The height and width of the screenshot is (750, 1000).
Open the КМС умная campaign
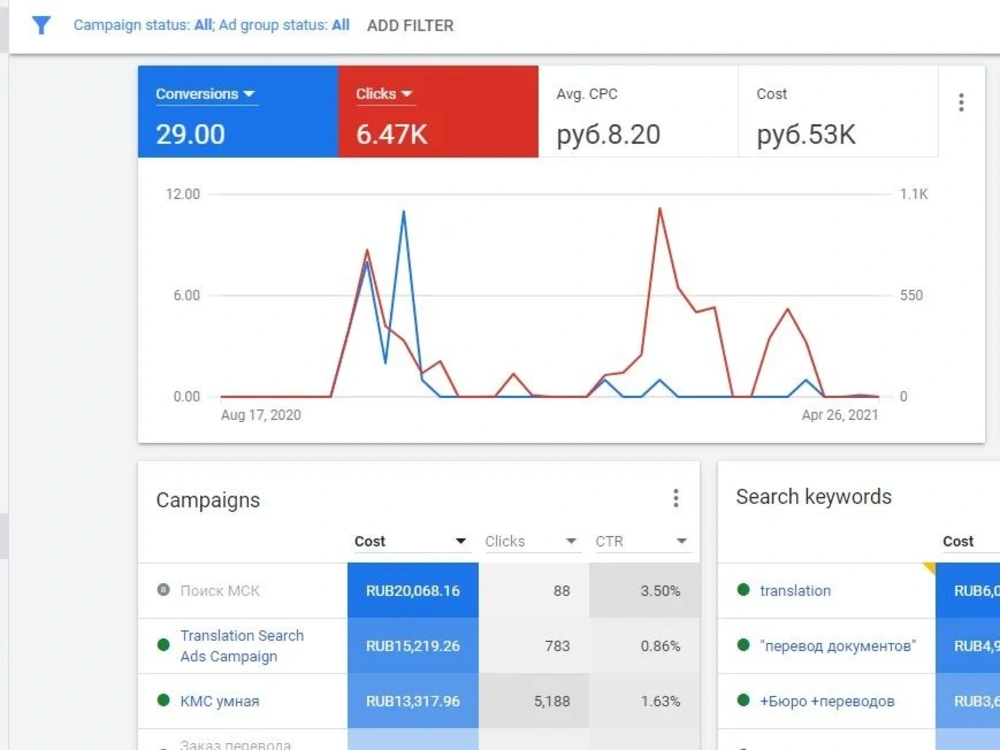[219, 701]
